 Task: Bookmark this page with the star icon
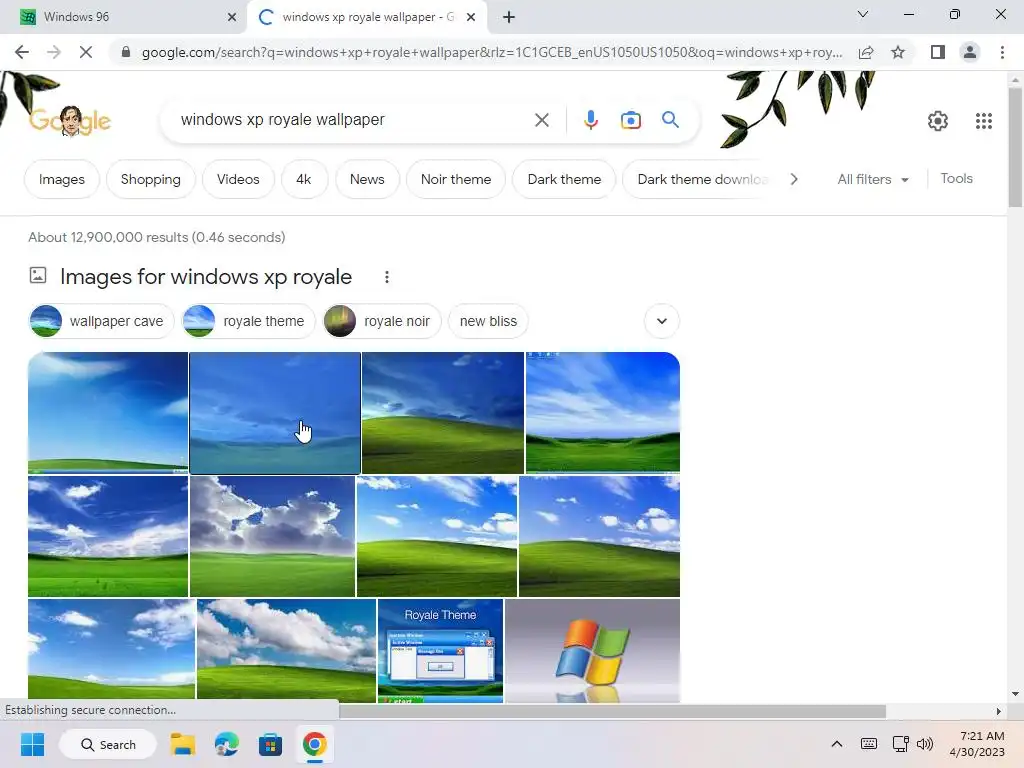[898, 52]
